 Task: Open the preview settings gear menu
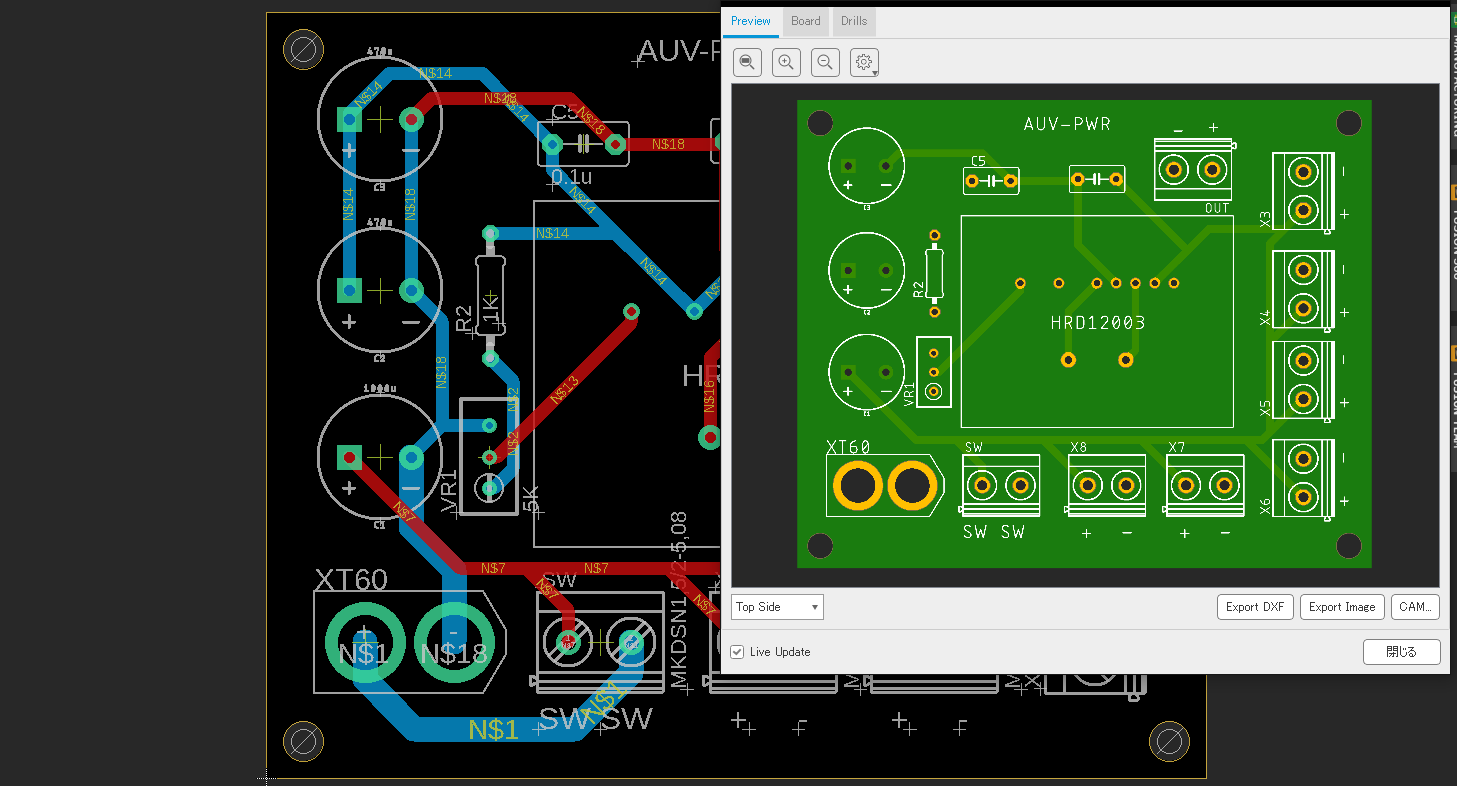[864, 62]
